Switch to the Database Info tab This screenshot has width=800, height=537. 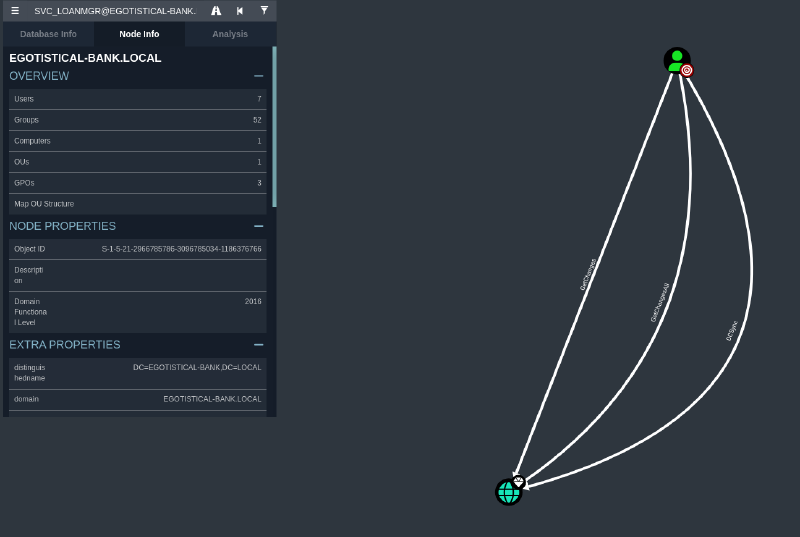pyautogui.click(x=48, y=34)
